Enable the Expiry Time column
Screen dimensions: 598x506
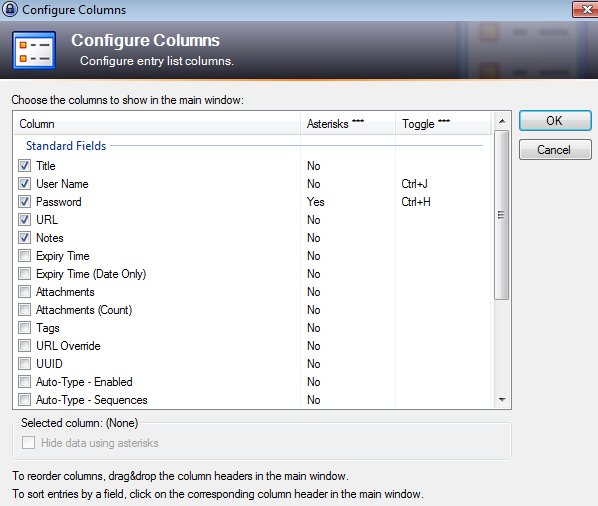coord(25,256)
